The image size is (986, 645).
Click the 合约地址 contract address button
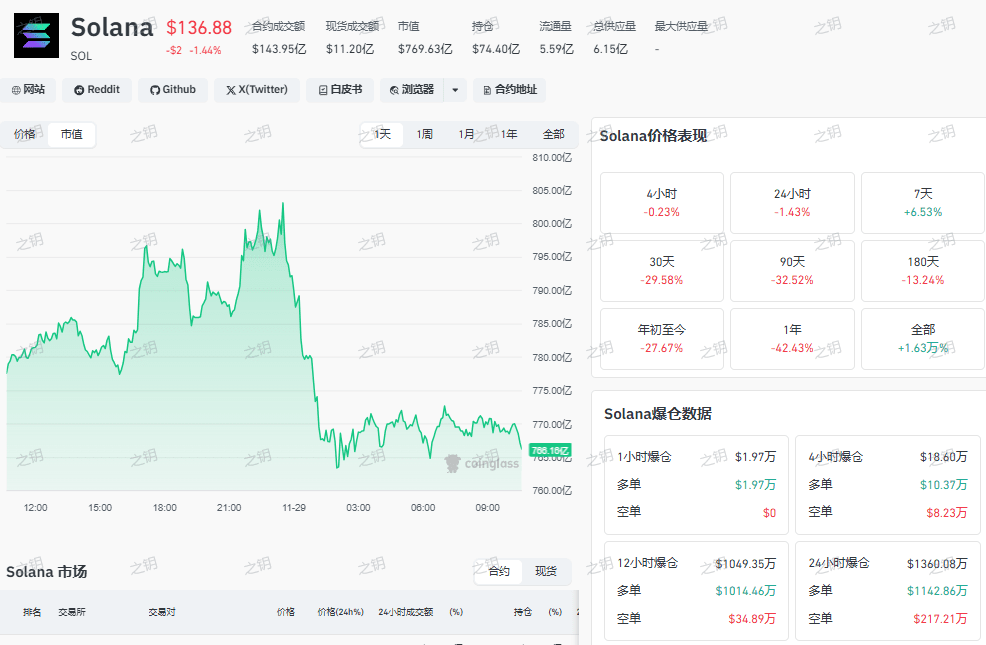click(x=510, y=90)
